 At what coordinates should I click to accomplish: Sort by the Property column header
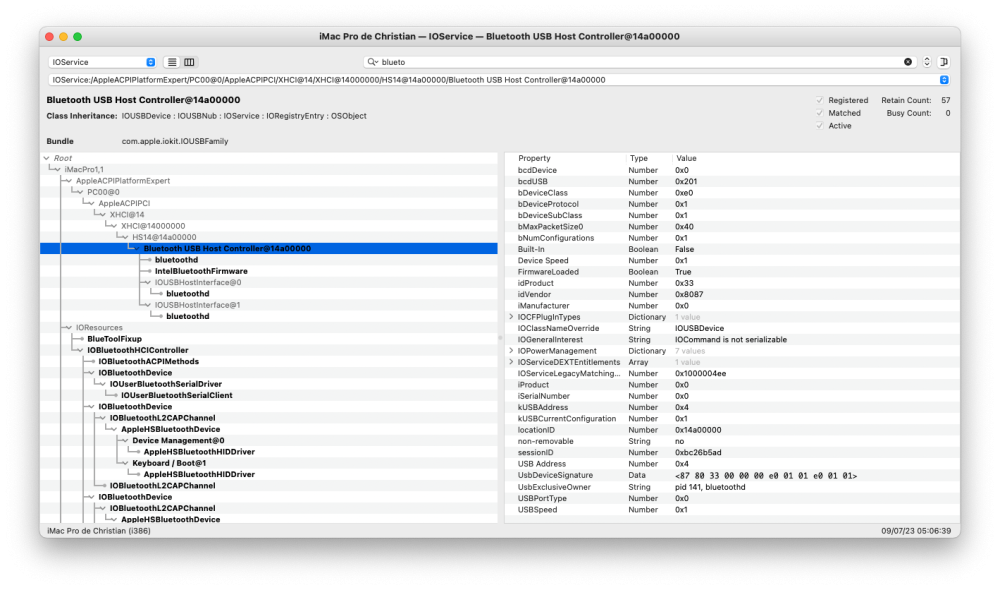tap(534, 158)
